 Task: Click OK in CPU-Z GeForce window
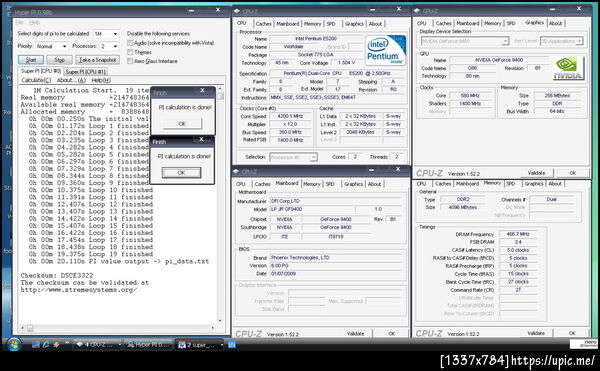click(x=572, y=173)
